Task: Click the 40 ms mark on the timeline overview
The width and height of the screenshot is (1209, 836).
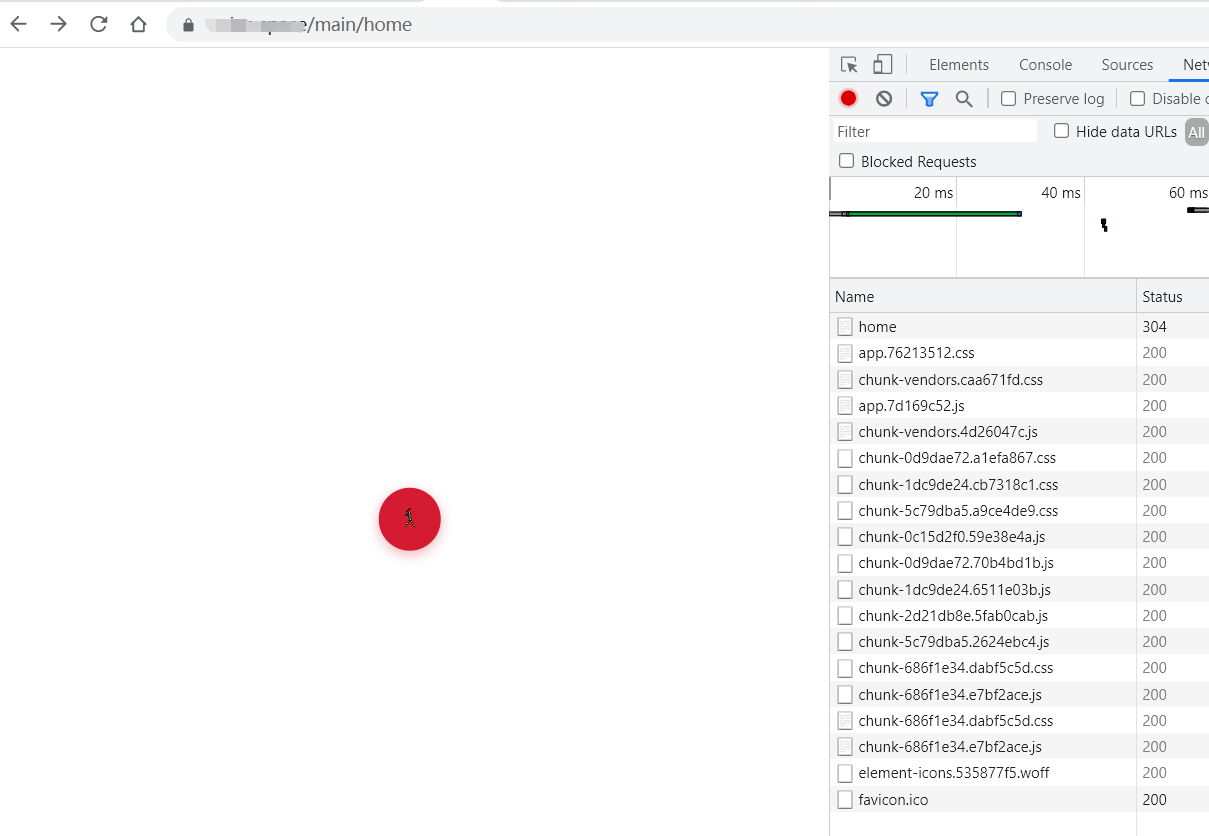Action: point(1061,193)
